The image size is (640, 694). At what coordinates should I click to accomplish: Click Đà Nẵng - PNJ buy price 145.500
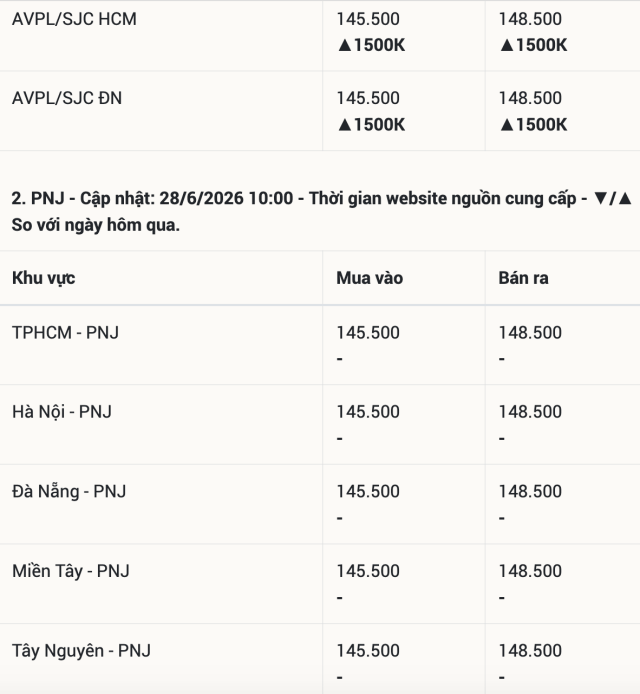click(368, 492)
